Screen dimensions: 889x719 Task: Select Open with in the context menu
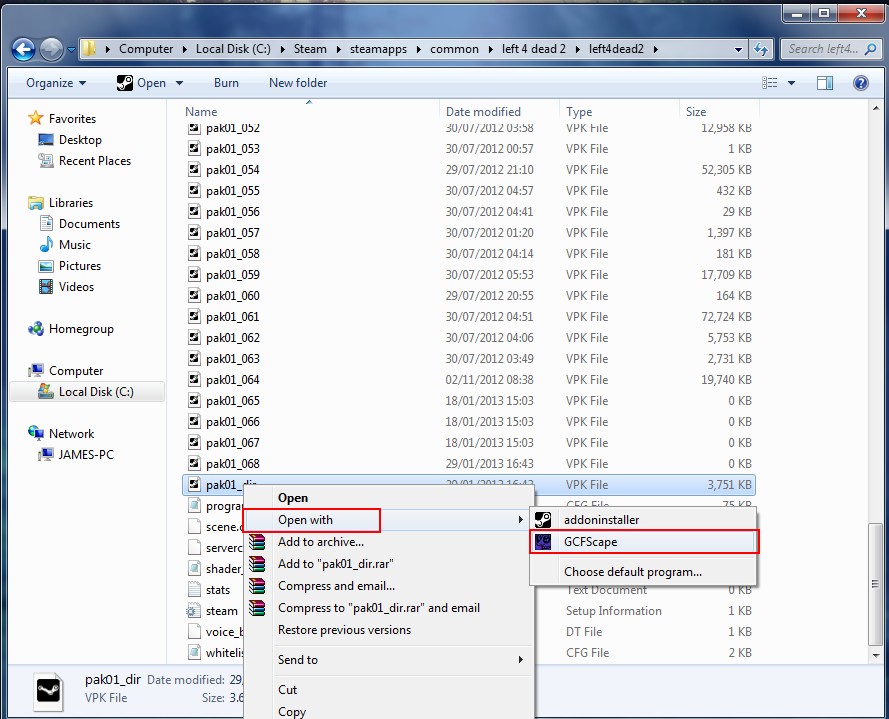(312, 520)
